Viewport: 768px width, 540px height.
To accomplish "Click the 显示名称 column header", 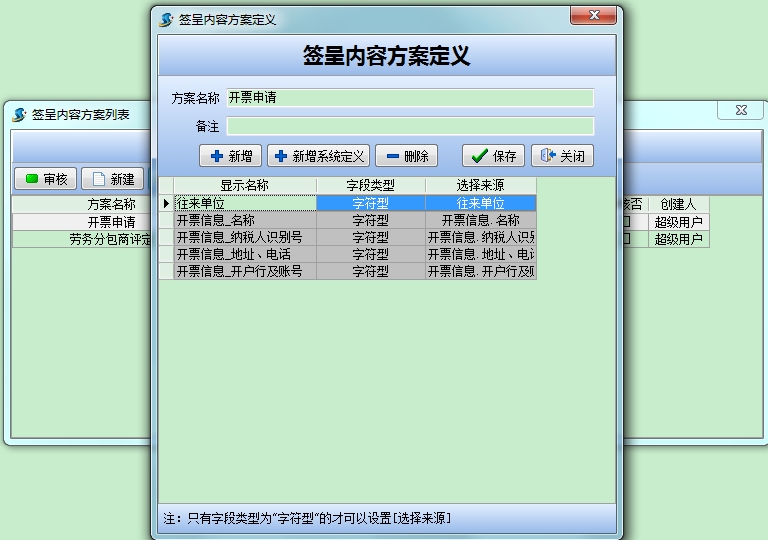I will (245, 186).
